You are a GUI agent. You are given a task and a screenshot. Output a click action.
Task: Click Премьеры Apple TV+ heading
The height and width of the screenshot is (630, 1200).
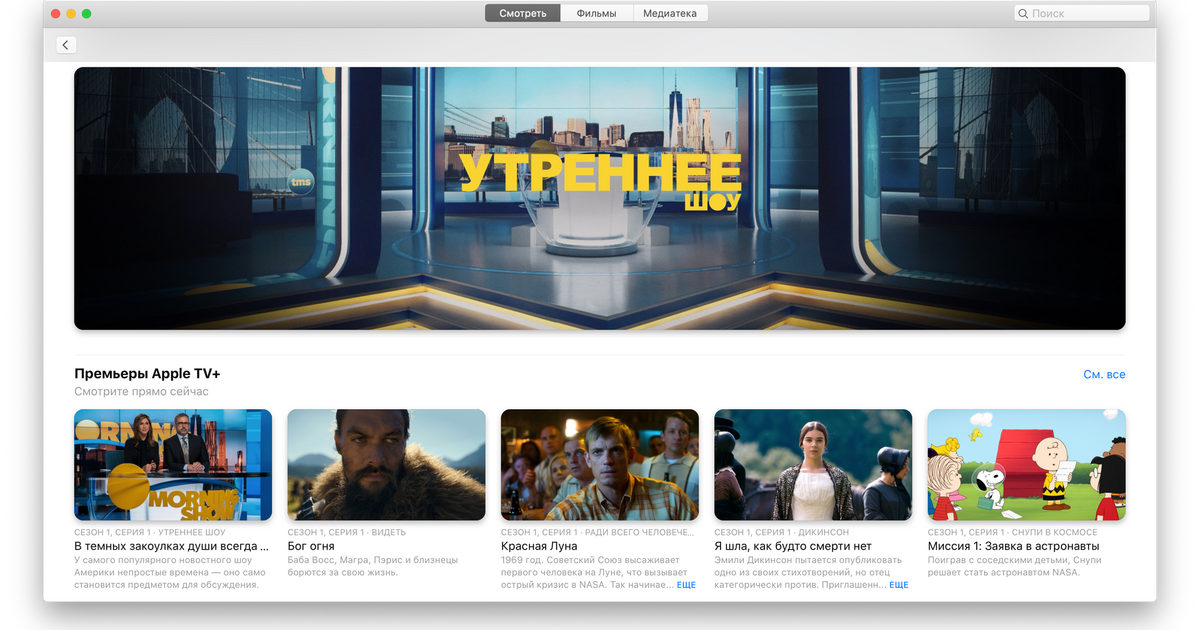pos(147,374)
